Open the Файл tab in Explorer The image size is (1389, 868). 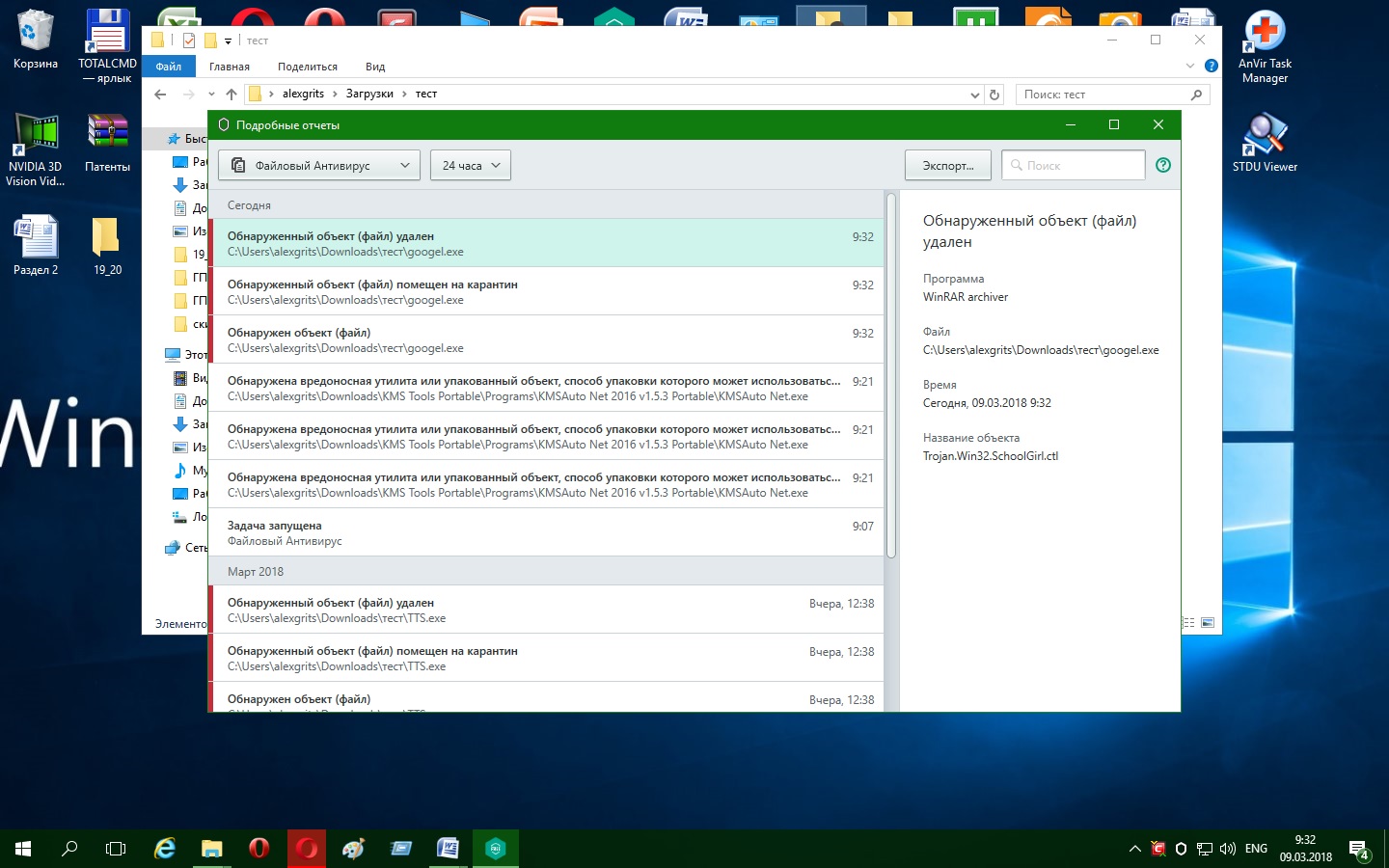point(169,67)
